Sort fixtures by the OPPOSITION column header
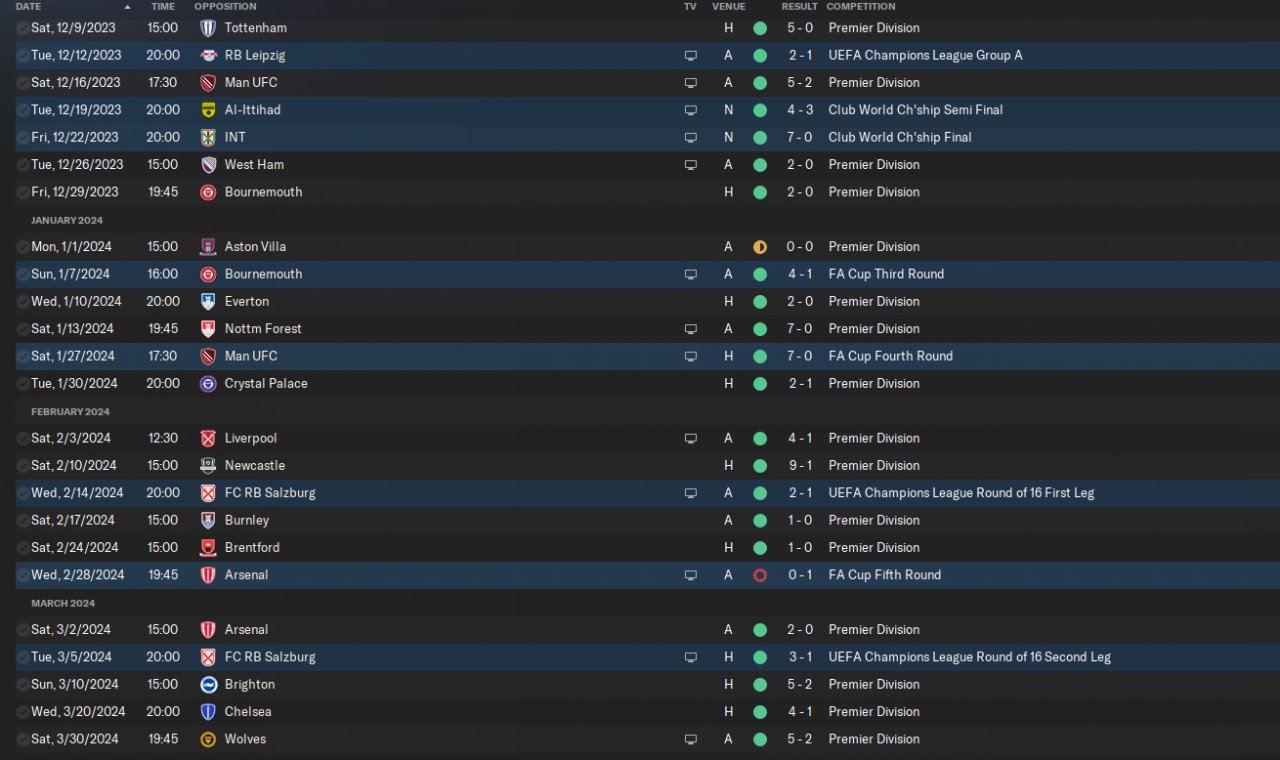Viewport: 1280px width, 760px height. pos(225,6)
